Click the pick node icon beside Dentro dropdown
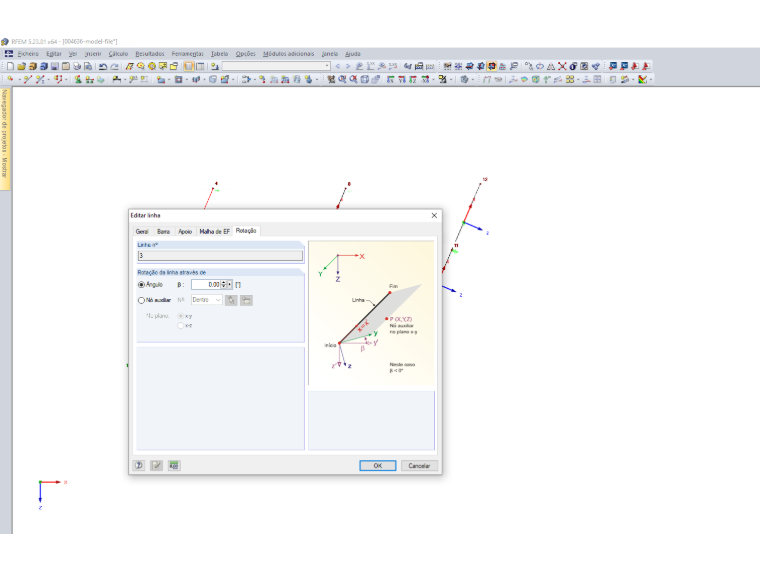This screenshot has height=570, width=760. click(231, 301)
